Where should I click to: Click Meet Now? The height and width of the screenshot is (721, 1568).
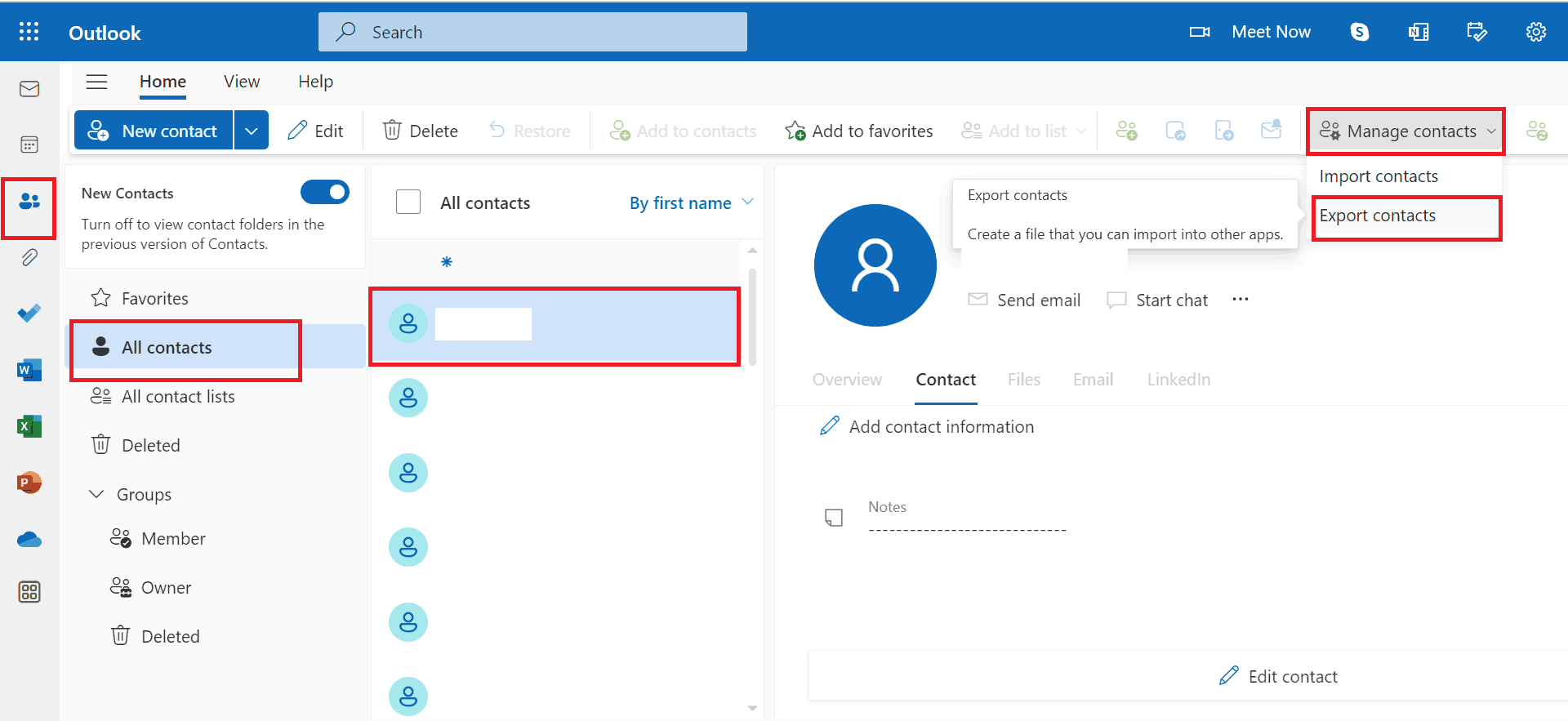tap(1249, 32)
